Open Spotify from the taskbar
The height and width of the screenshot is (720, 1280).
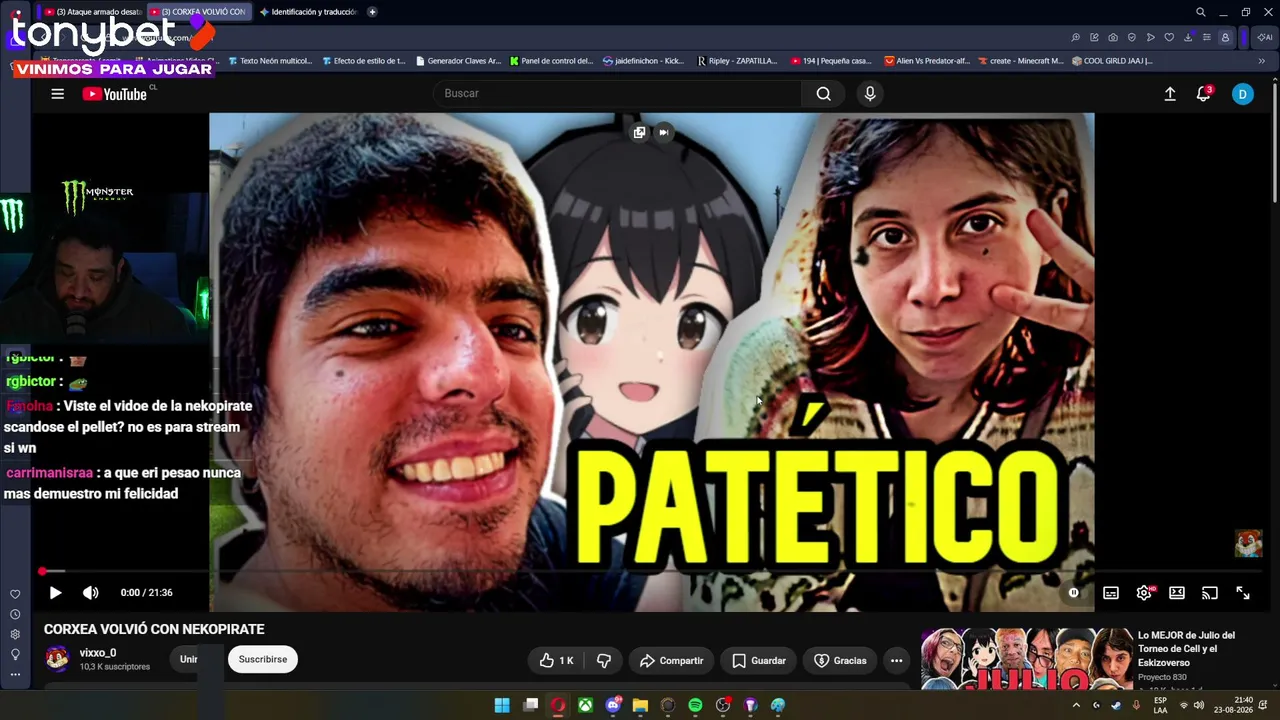695,705
